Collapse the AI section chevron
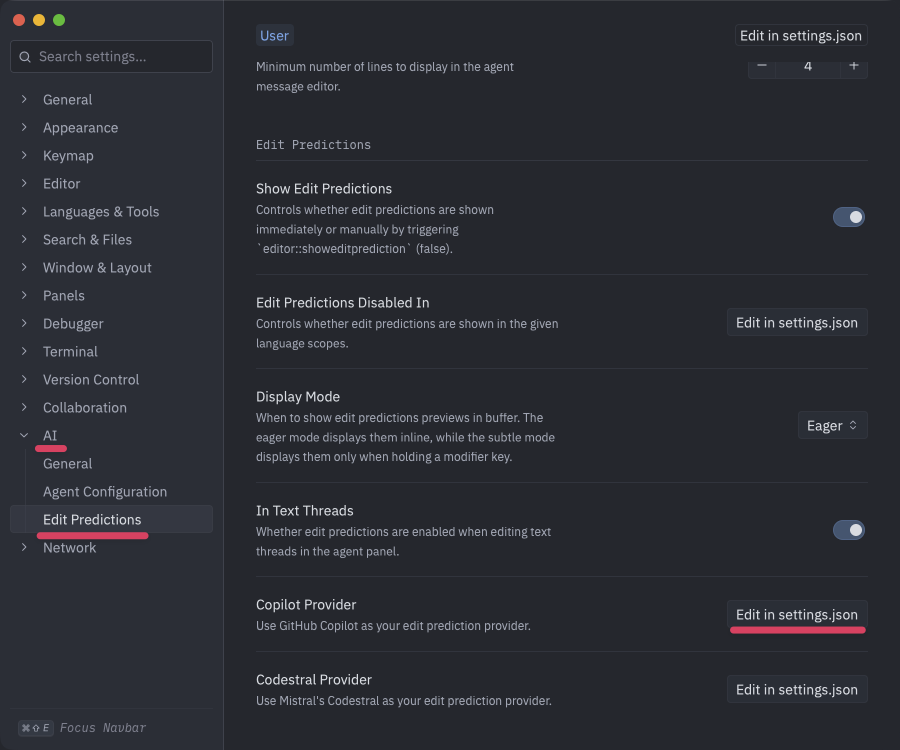900x750 pixels. (x=24, y=436)
